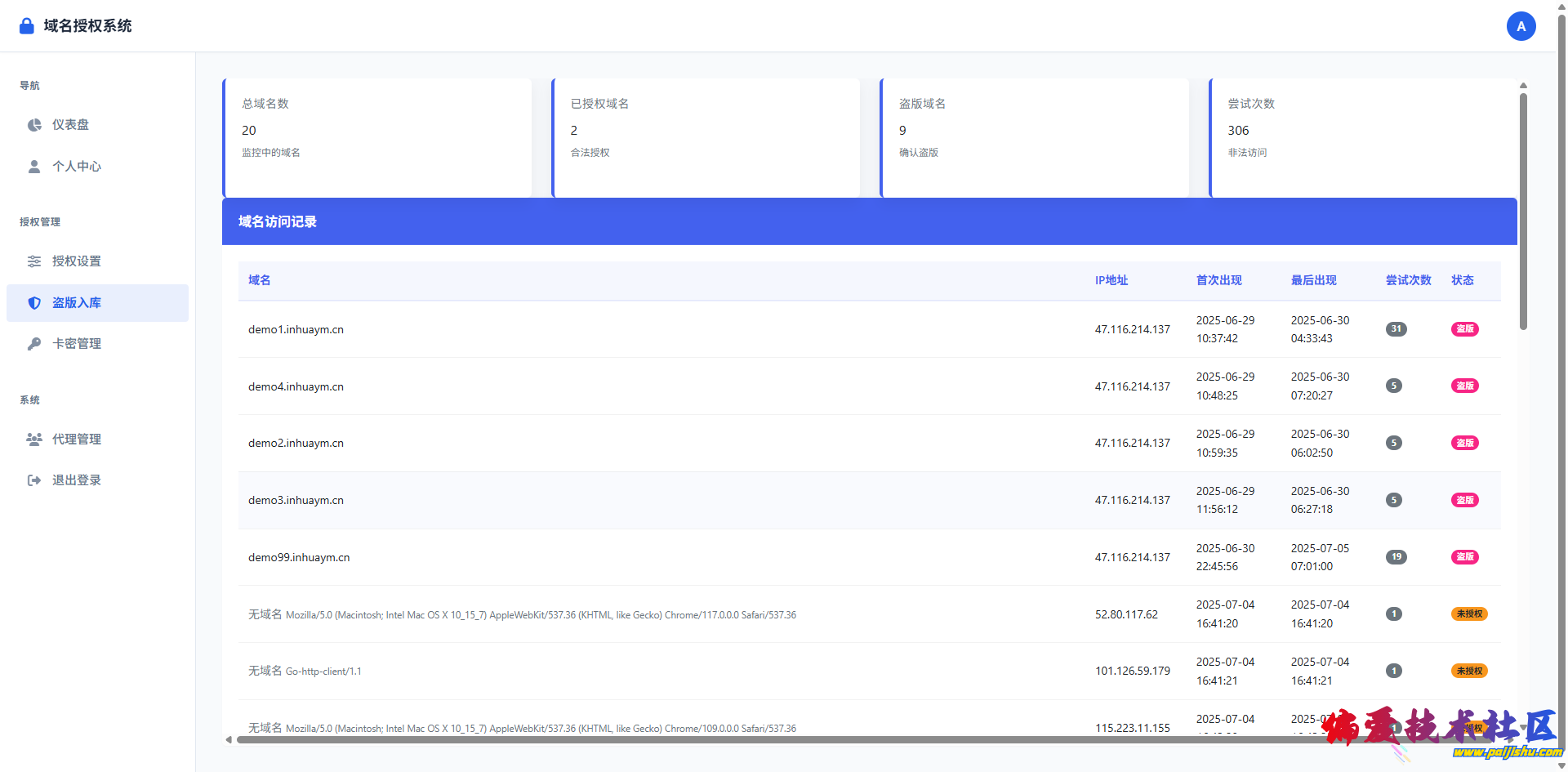Click the 未授权 badge for IP 52.80.117.62
The width and height of the screenshot is (1568, 772).
[1468, 614]
